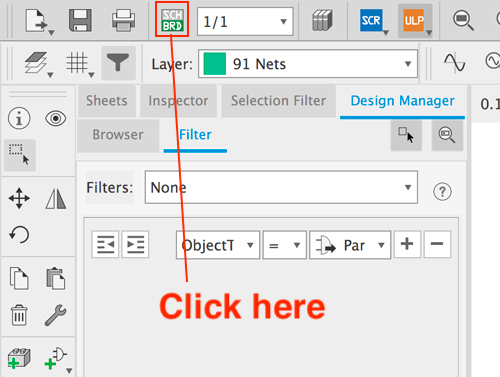Open the ObjectT criteria dropdown
500x377 pixels.
point(218,245)
